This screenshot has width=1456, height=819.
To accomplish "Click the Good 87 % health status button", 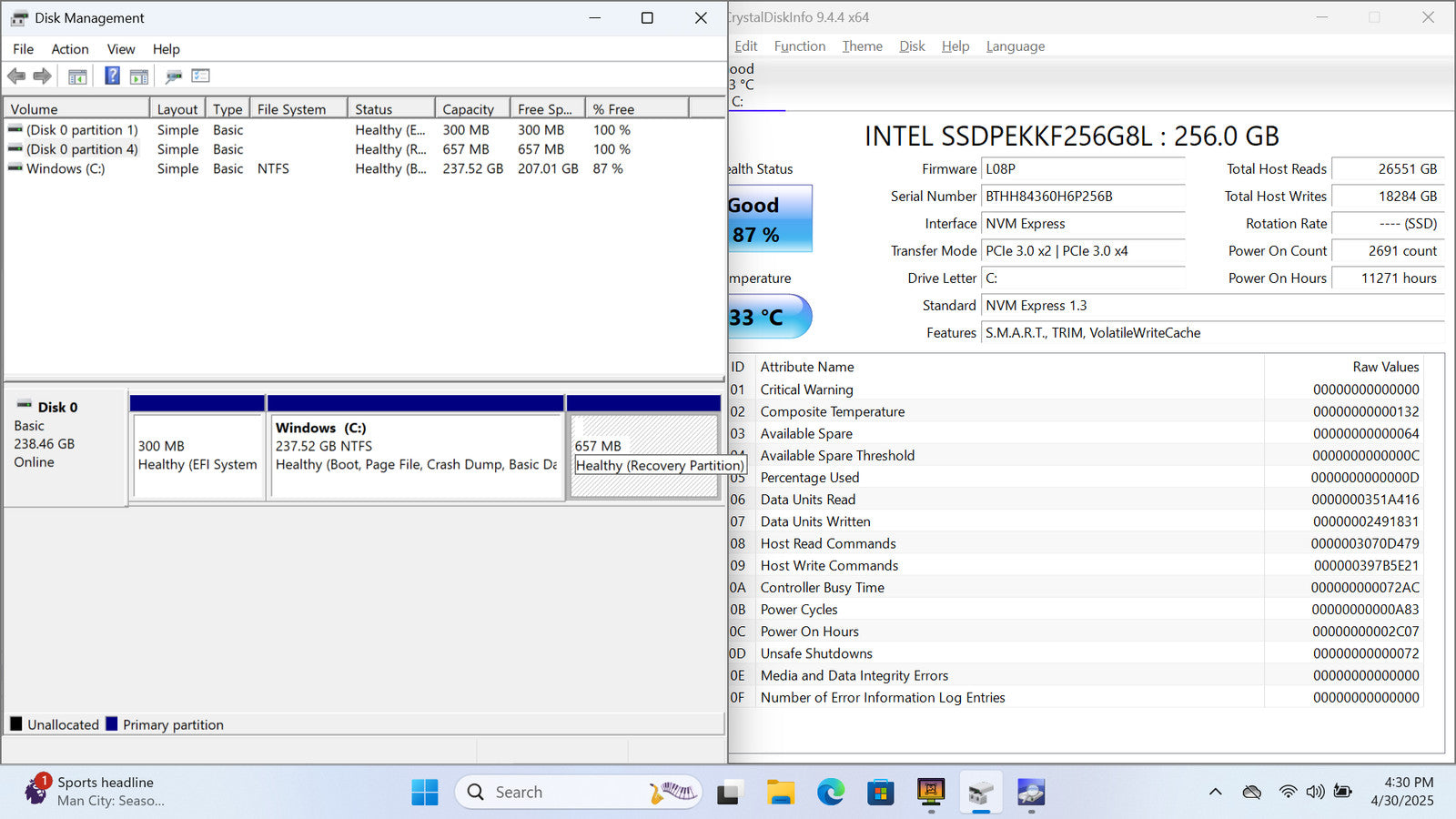I will [770, 219].
